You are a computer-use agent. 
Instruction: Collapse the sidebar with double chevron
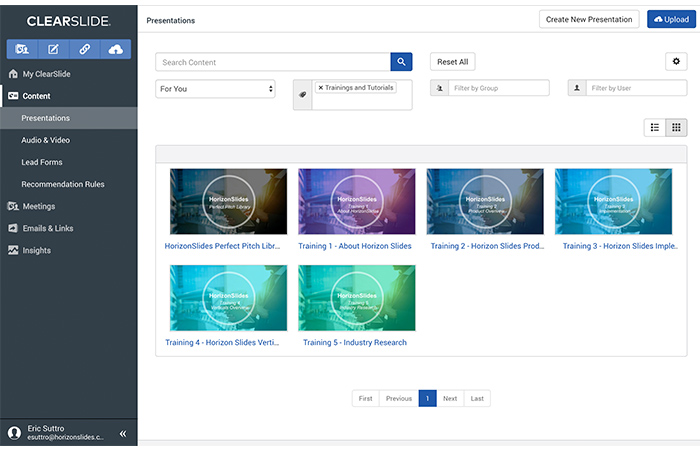[x=123, y=433]
